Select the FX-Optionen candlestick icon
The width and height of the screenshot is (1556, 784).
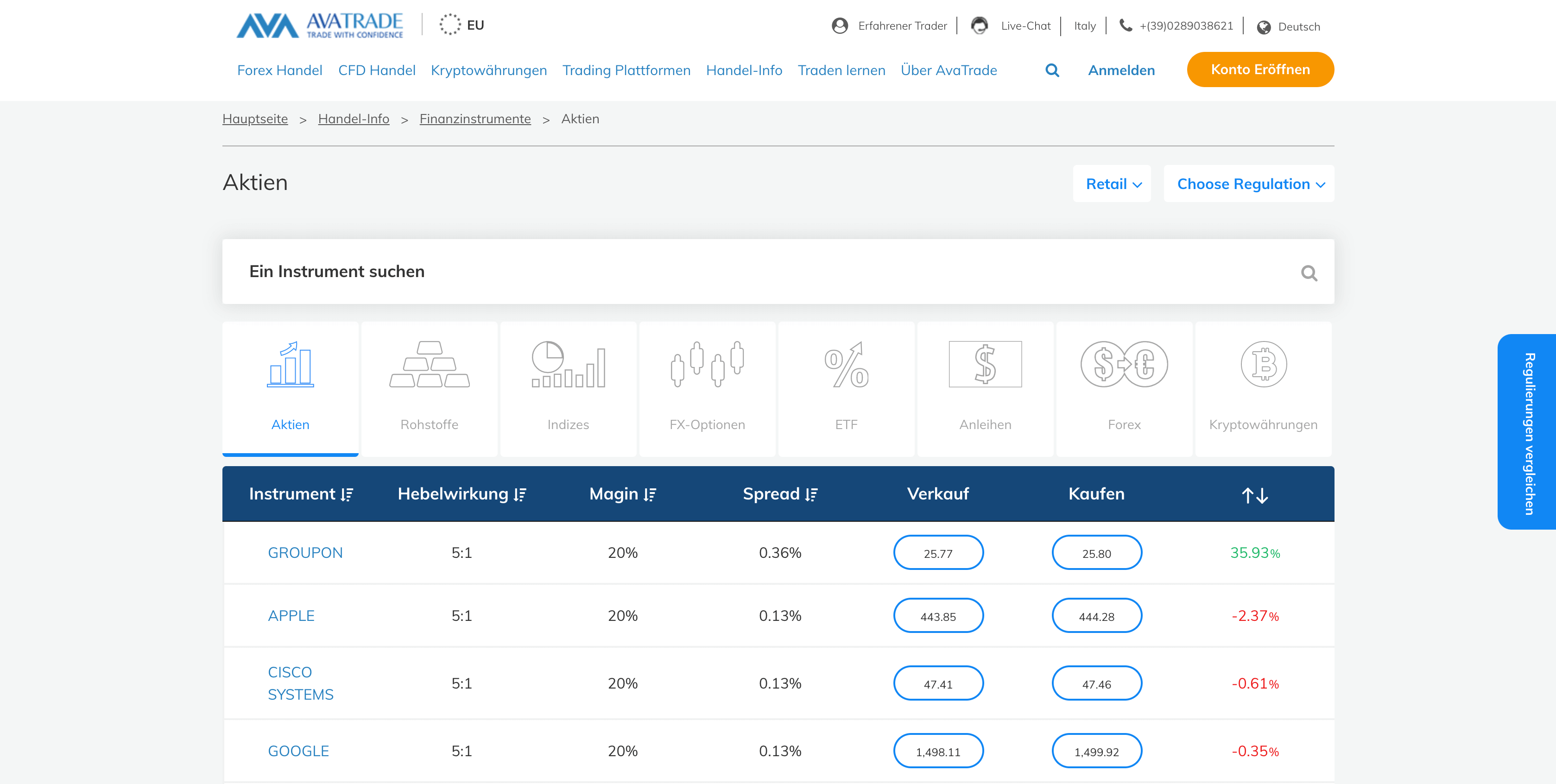[707, 364]
